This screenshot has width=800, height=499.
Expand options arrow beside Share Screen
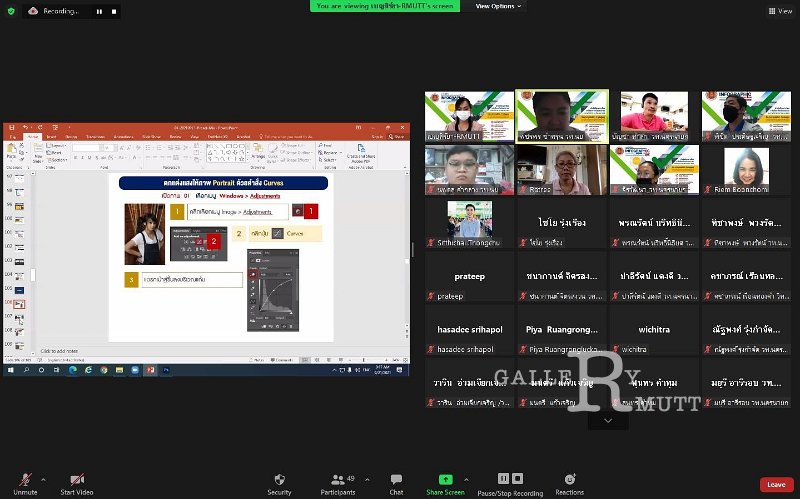tap(466, 480)
